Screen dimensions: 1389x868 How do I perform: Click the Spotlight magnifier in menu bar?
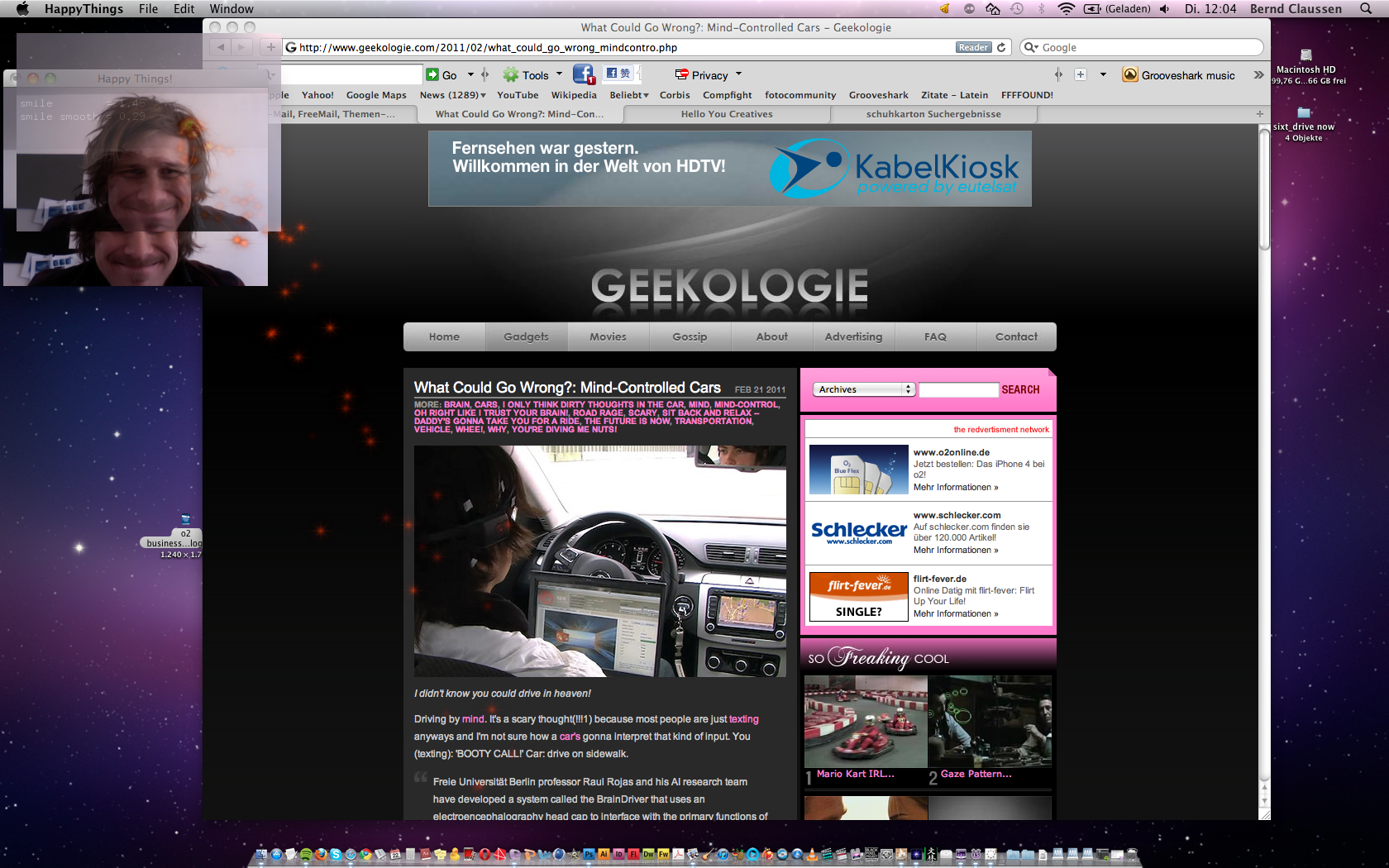(1366, 9)
